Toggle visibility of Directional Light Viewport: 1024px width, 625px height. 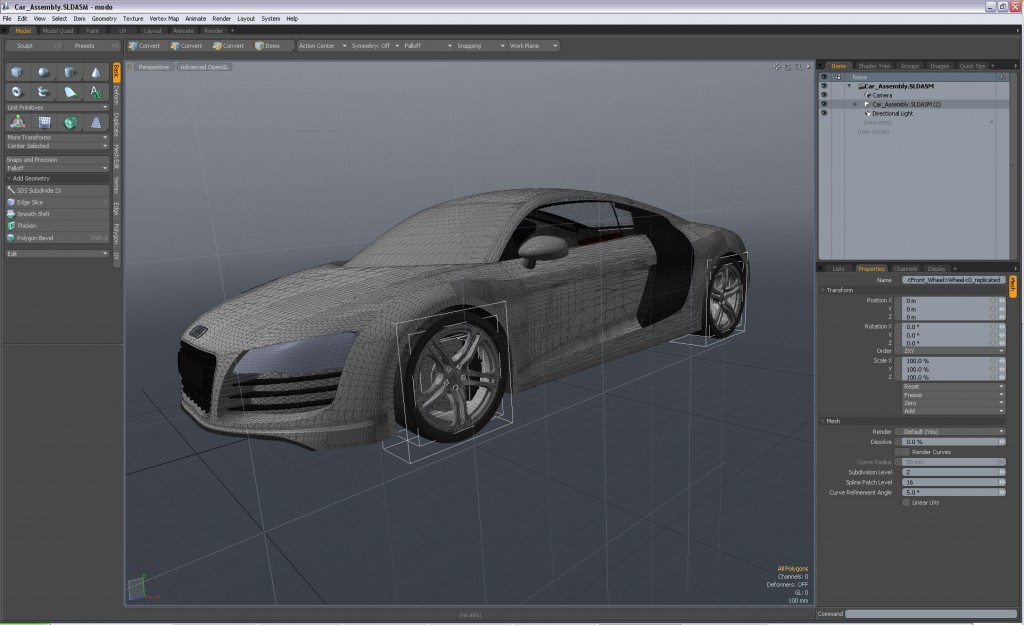pos(824,114)
